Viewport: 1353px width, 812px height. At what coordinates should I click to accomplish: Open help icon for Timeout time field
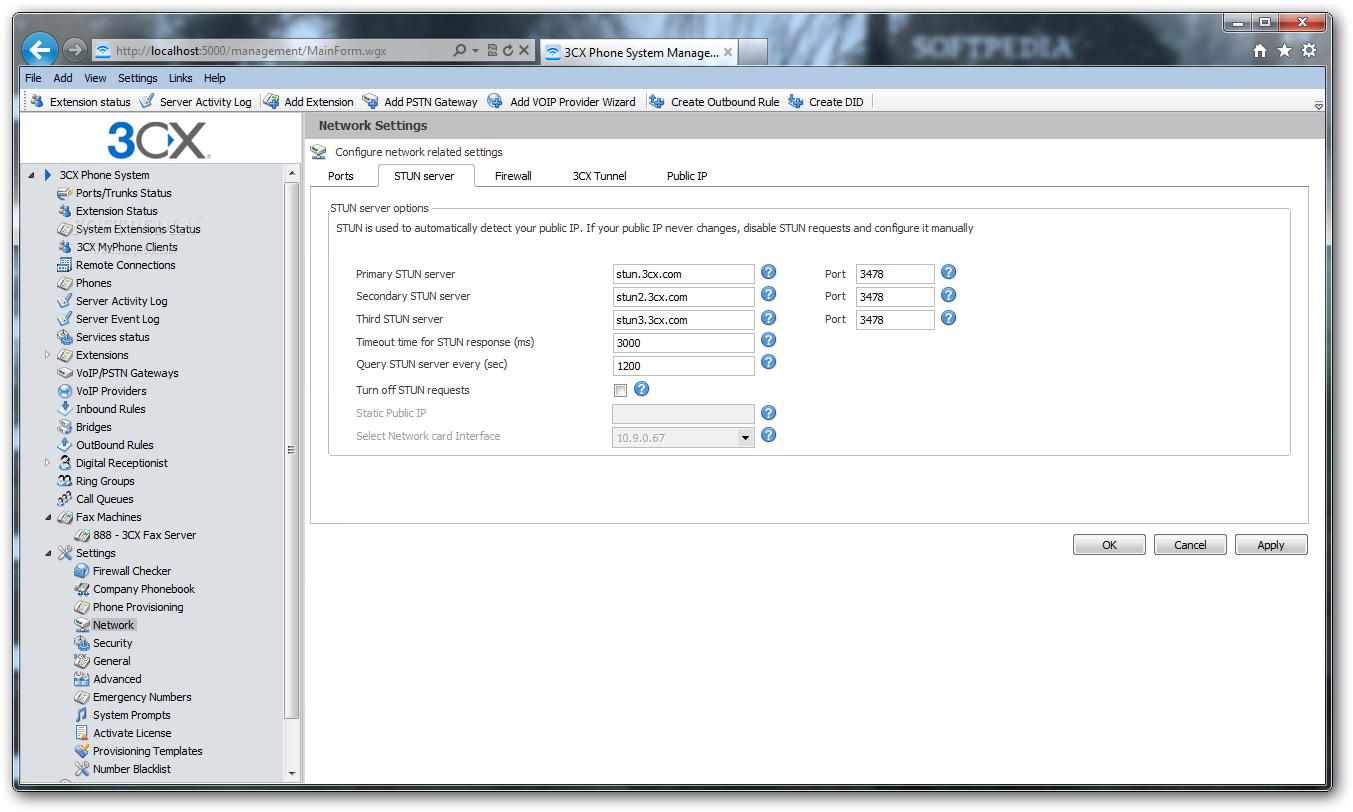(x=769, y=340)
